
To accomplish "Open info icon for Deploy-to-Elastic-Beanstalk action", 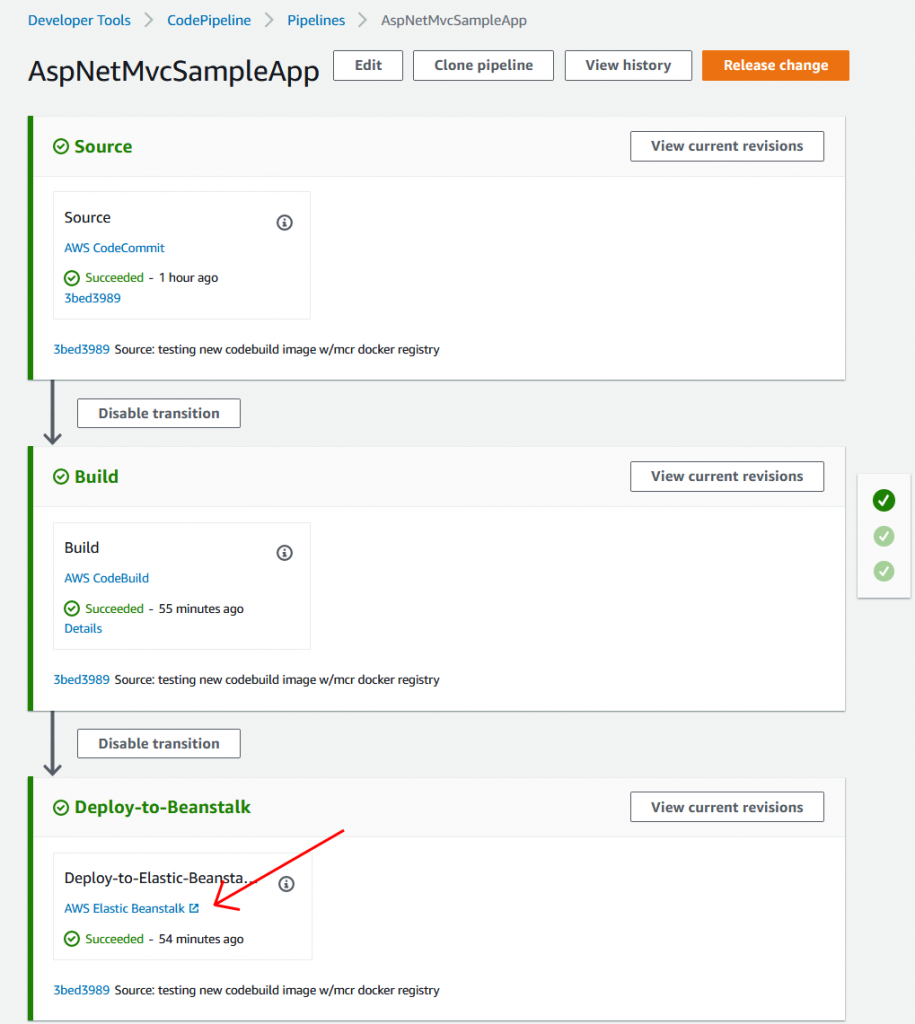I will point(286,884).
